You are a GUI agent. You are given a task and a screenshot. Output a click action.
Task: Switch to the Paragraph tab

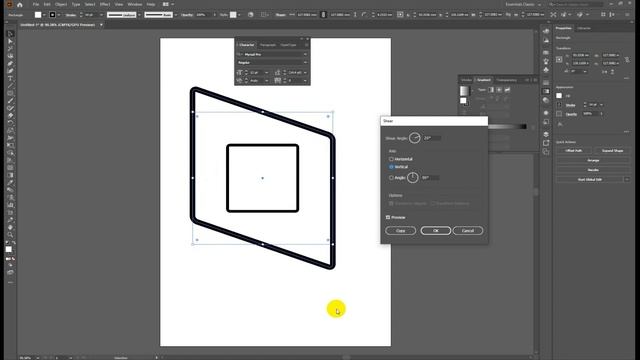pos(268,45)
